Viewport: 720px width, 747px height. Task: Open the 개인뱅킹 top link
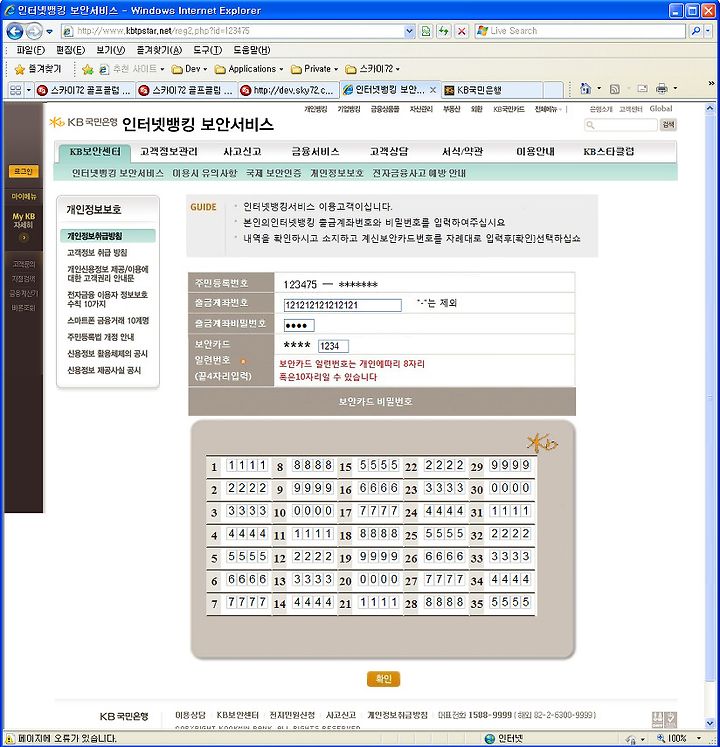point(315,109)
